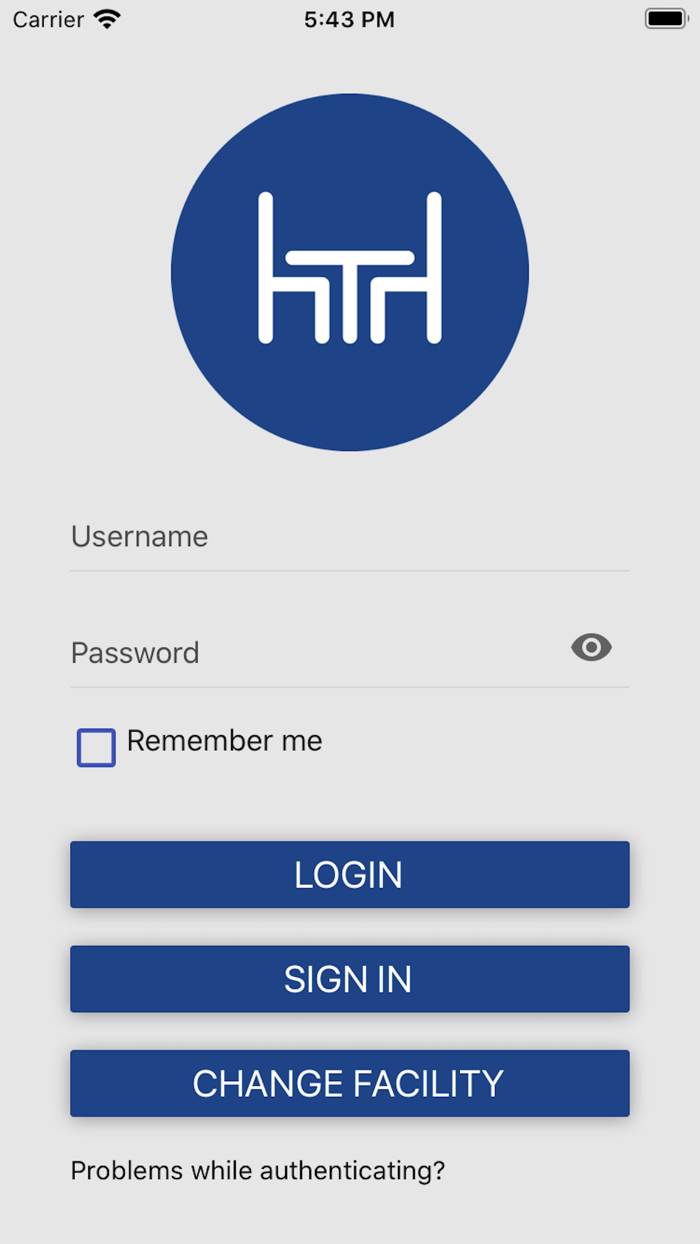Click the table shape in logo

(350, 258)
